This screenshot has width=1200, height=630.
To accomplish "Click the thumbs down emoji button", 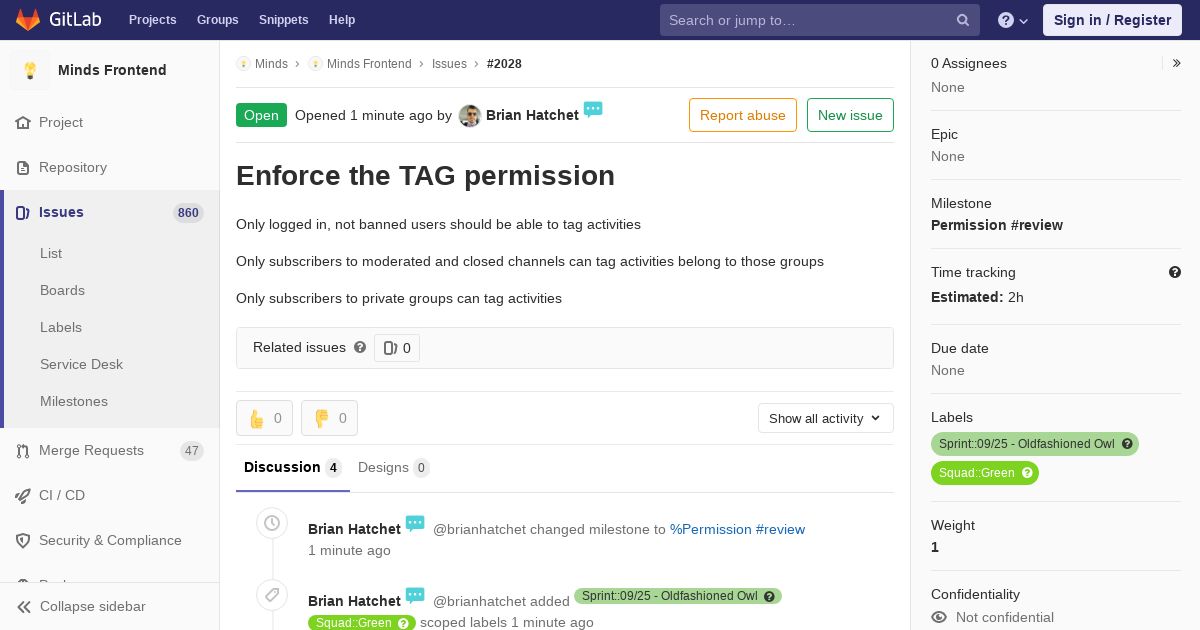I will (329, 418).
